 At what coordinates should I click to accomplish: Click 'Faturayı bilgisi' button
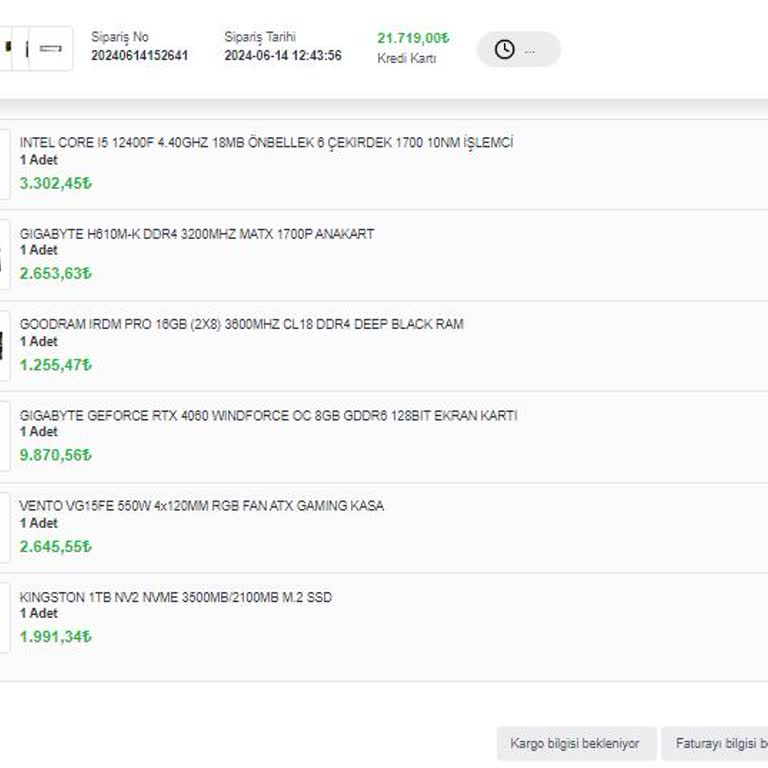[x=716, y=744]
